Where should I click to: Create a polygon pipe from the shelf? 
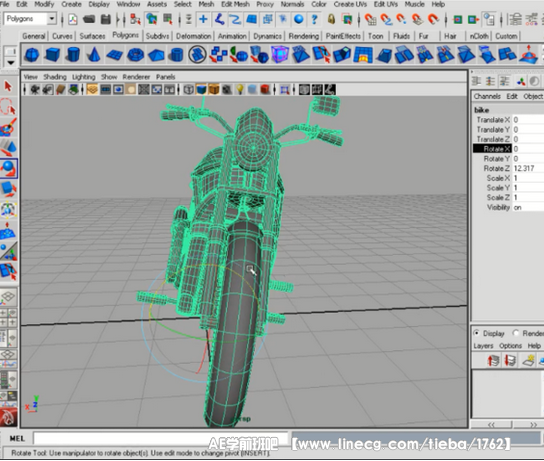click(177, 55)
